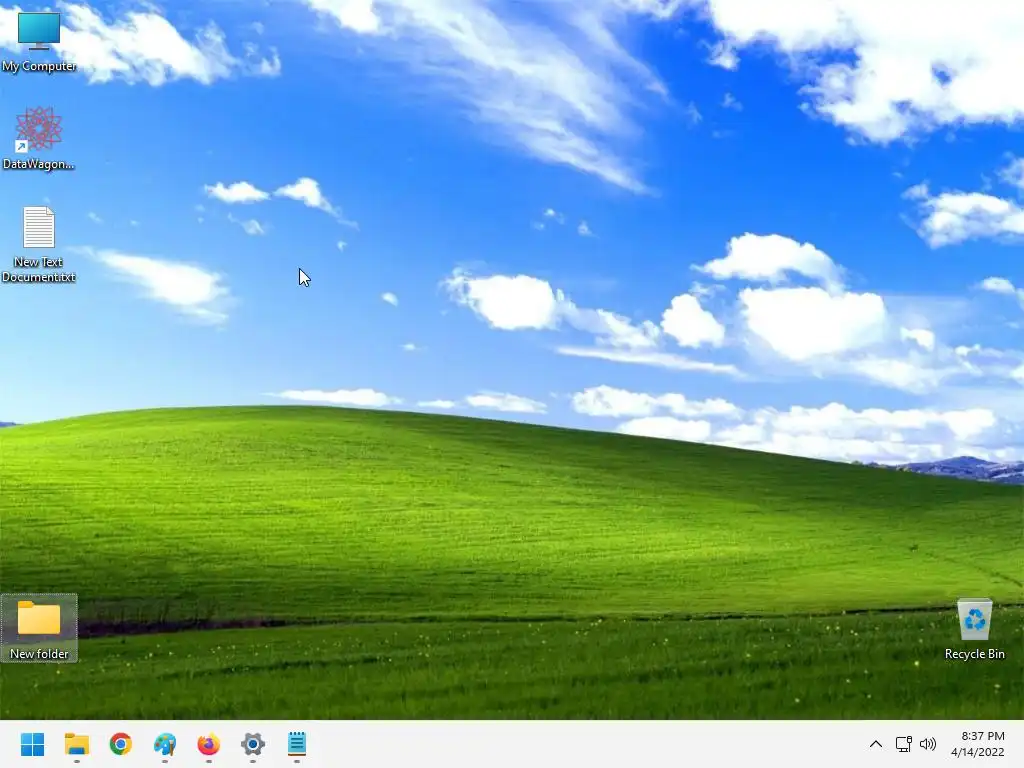This screenshot has height=768, width=1024.
Task: Open File Explorer from the taskbar
Action: [x=76, y=744]
